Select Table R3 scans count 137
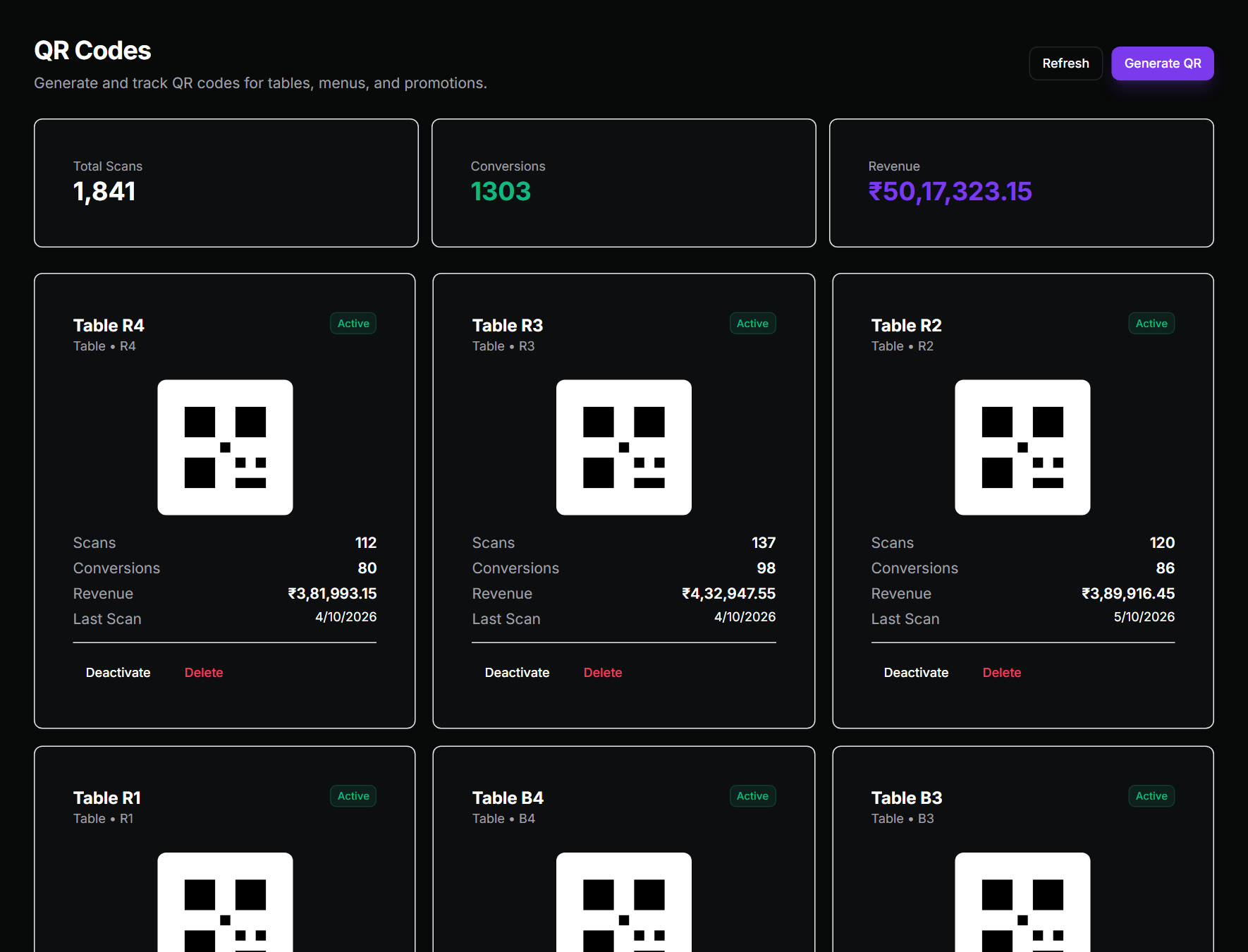1248x952 pixels. coord(764,543)
